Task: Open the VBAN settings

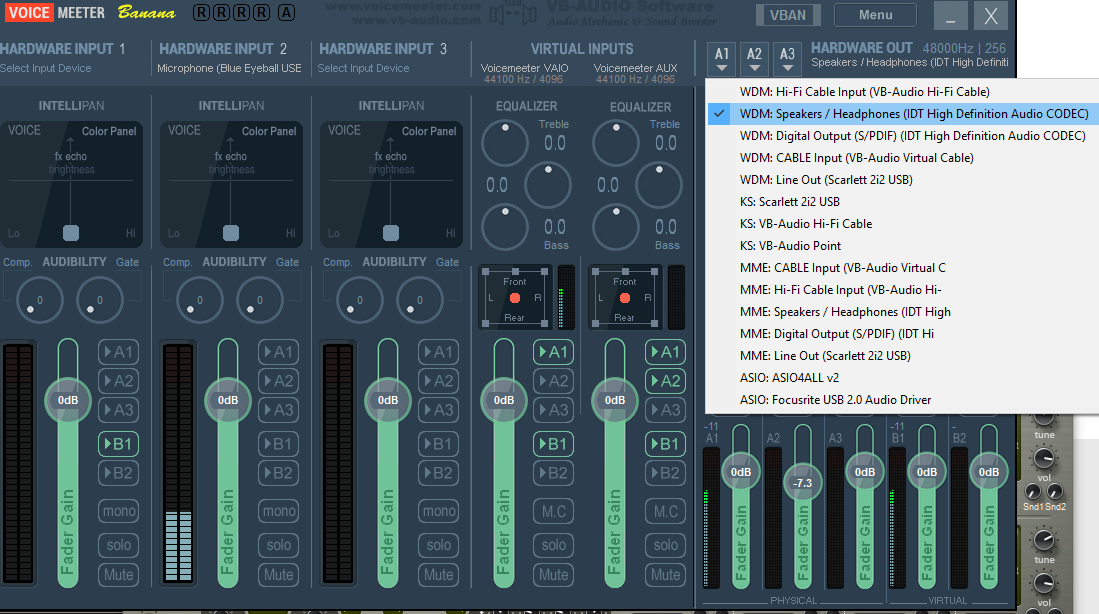Action: pyautogui.click(x=787, y=15)
